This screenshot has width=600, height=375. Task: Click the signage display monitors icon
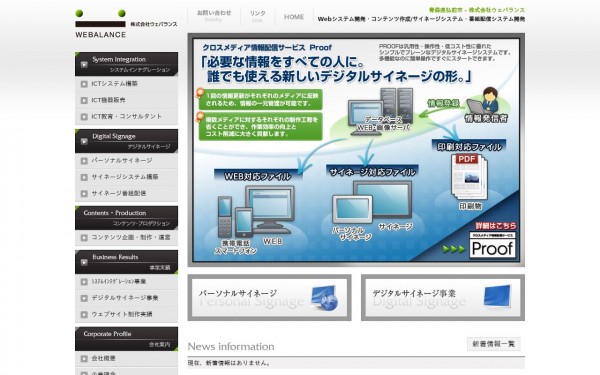(372, 202)
